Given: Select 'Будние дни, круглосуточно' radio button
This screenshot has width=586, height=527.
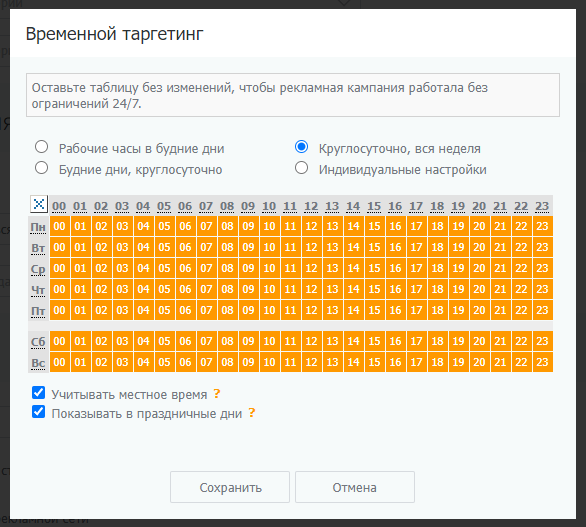Looking at the screenshot, I should tap(41, 168).
